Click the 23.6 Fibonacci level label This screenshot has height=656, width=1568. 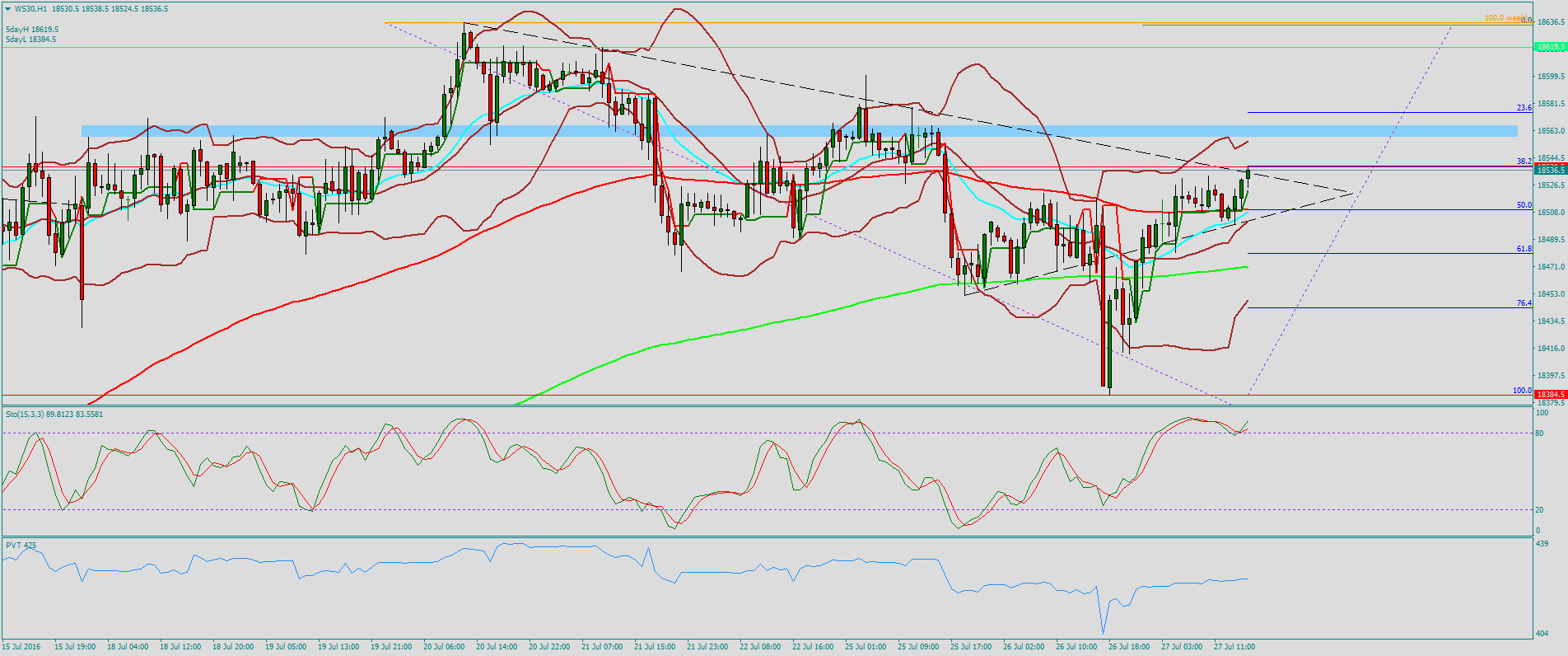1524,108
